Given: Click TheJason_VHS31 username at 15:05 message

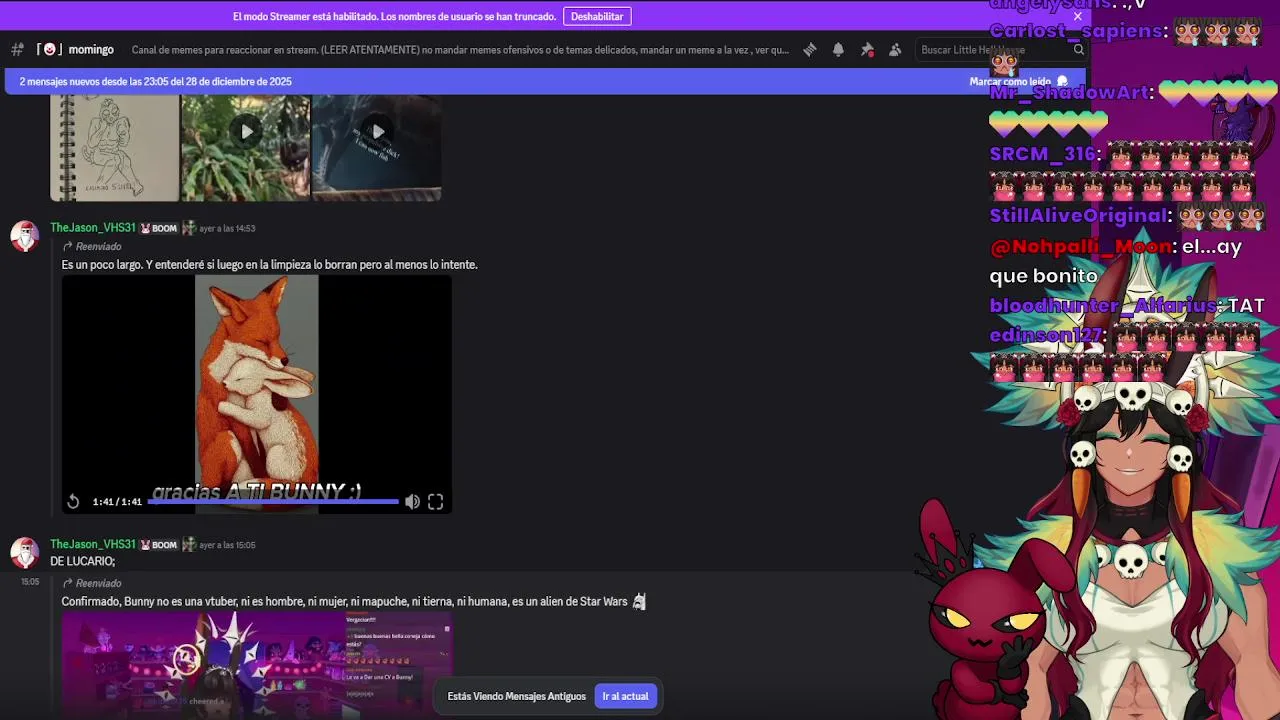Looking at the screenshot, I should coord(92,545).
